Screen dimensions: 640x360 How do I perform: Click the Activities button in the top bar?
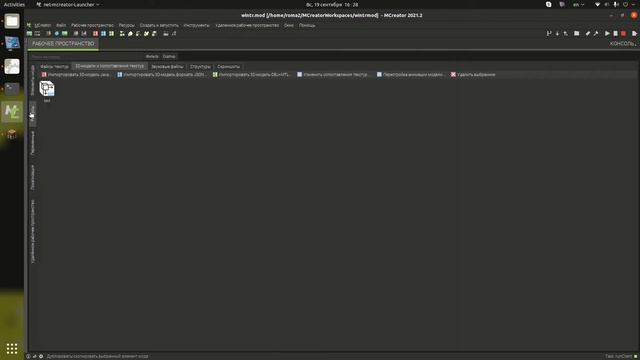(14, 4)
